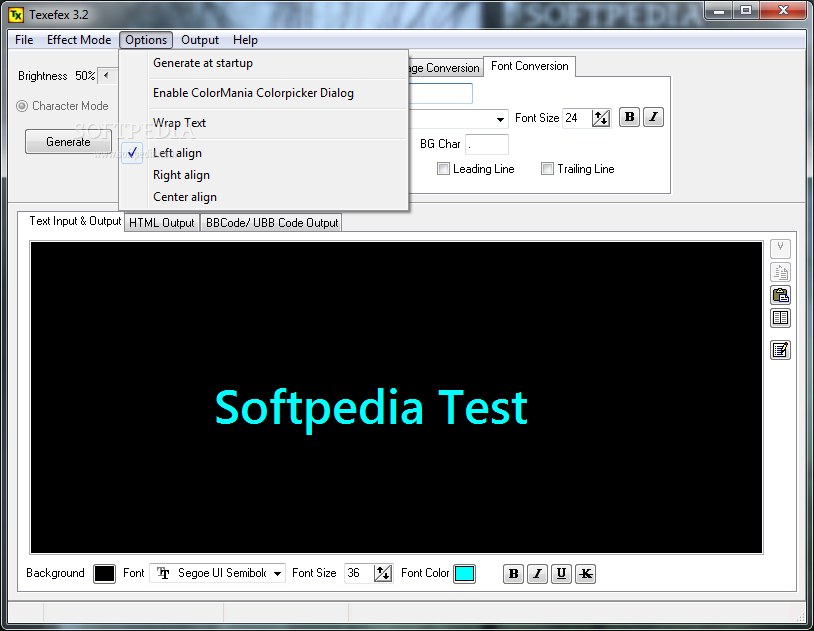Image resolution: width=814 pixels, height=631 pixels.
Task: Click the edit notepad icon with pencil
Action: [780, 350]
